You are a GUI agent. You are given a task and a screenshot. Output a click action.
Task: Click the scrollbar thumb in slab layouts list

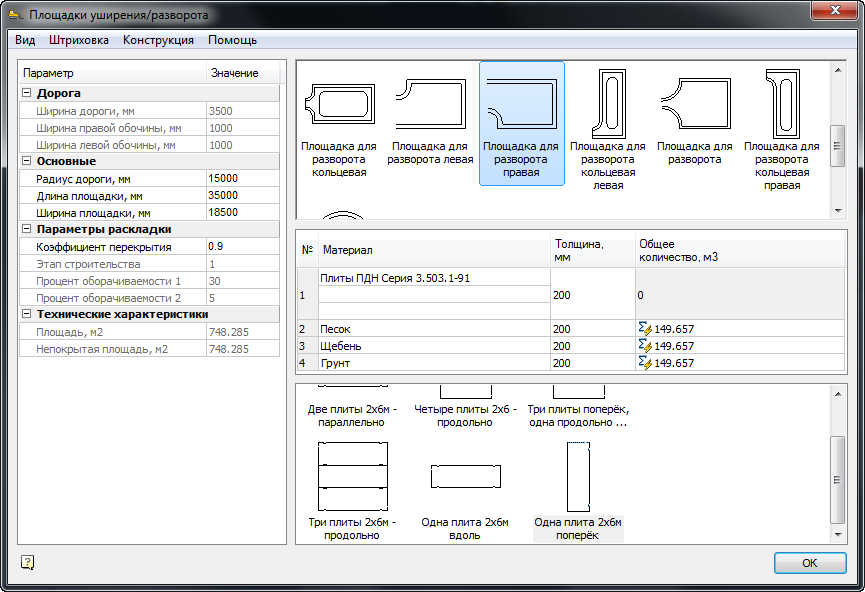click(x=837, y=479)
